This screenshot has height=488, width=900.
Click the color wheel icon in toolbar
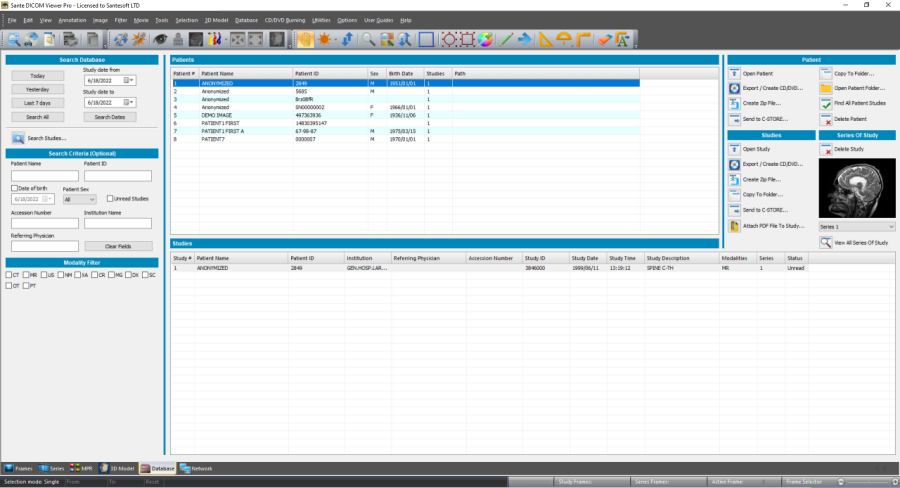pos(482,40)
